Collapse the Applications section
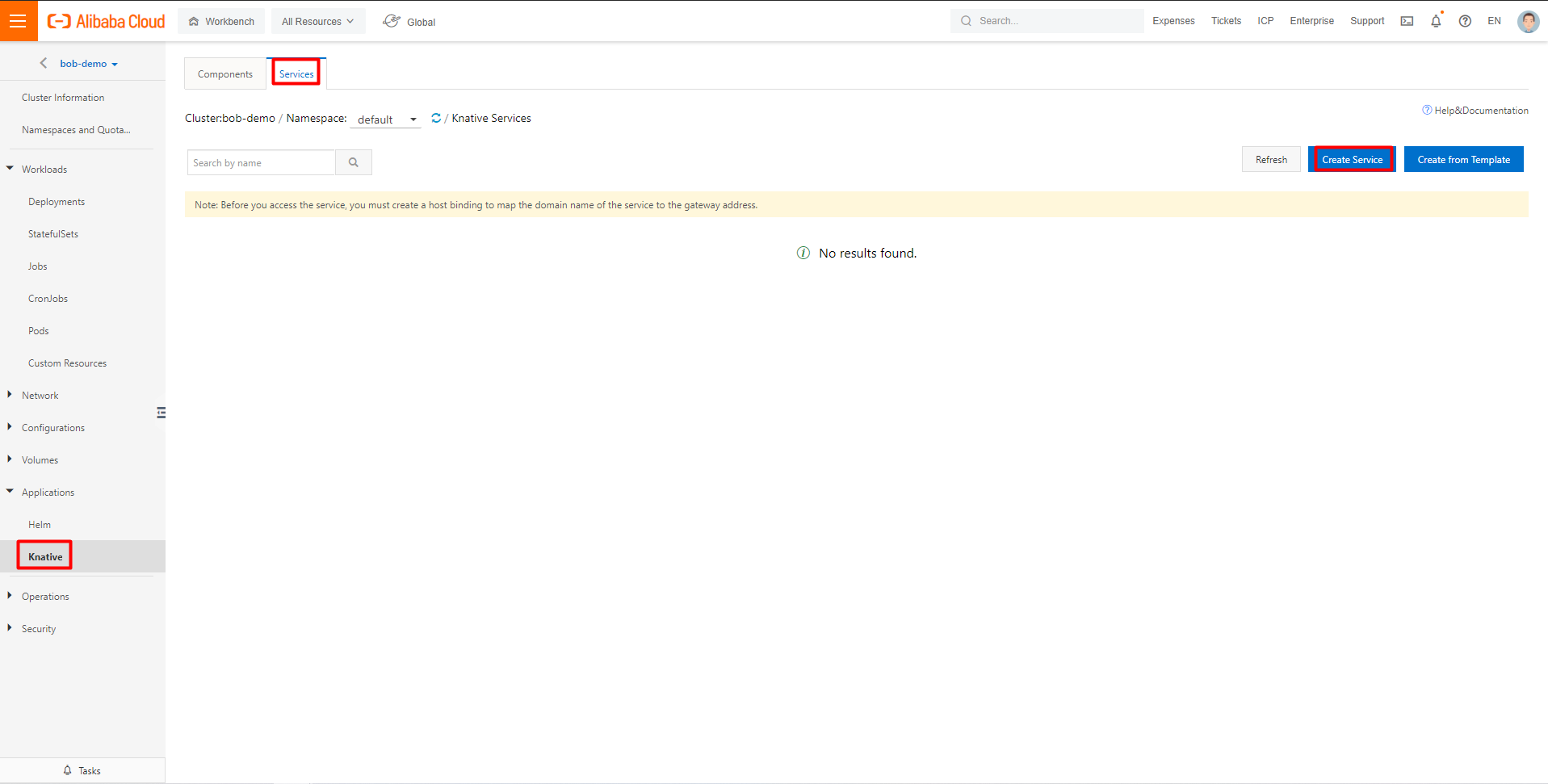1548x784 pixels. click(x=48, y=493)
